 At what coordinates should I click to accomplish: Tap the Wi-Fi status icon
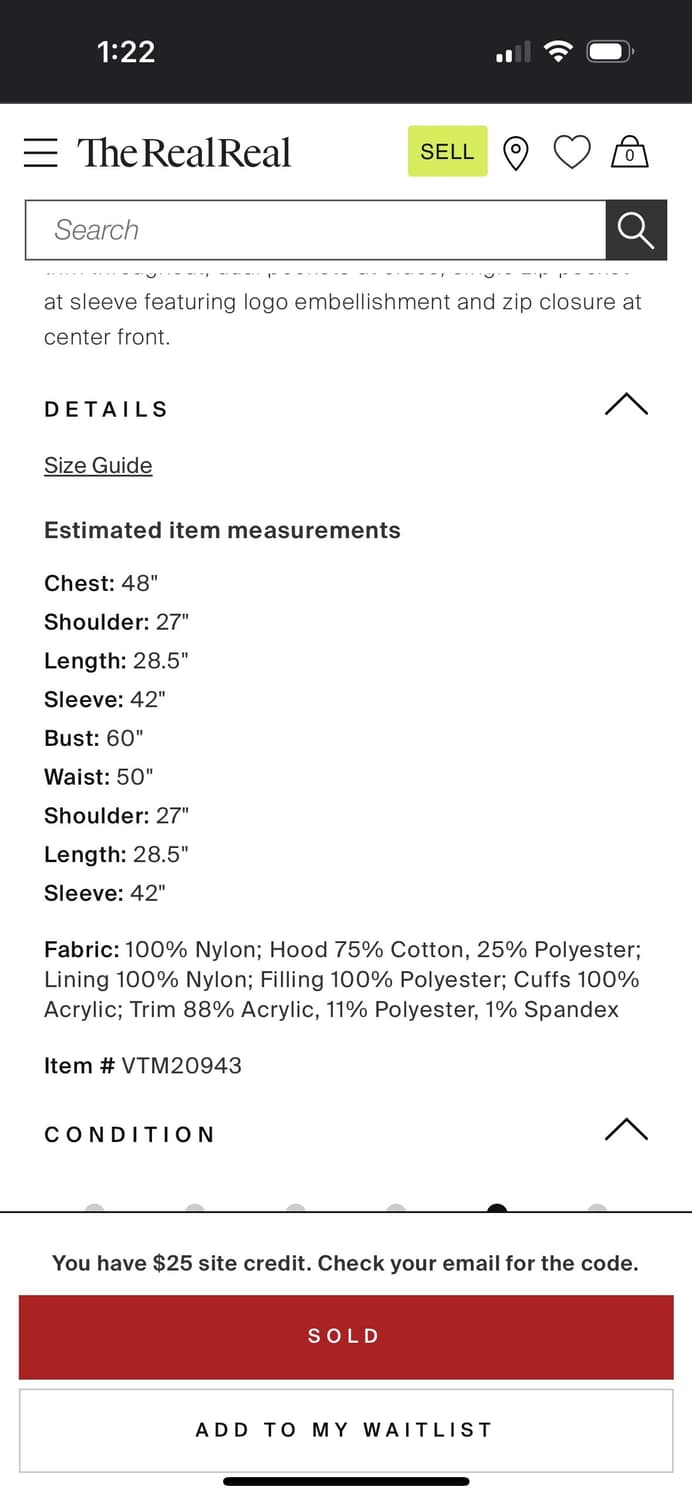(558, 51)
